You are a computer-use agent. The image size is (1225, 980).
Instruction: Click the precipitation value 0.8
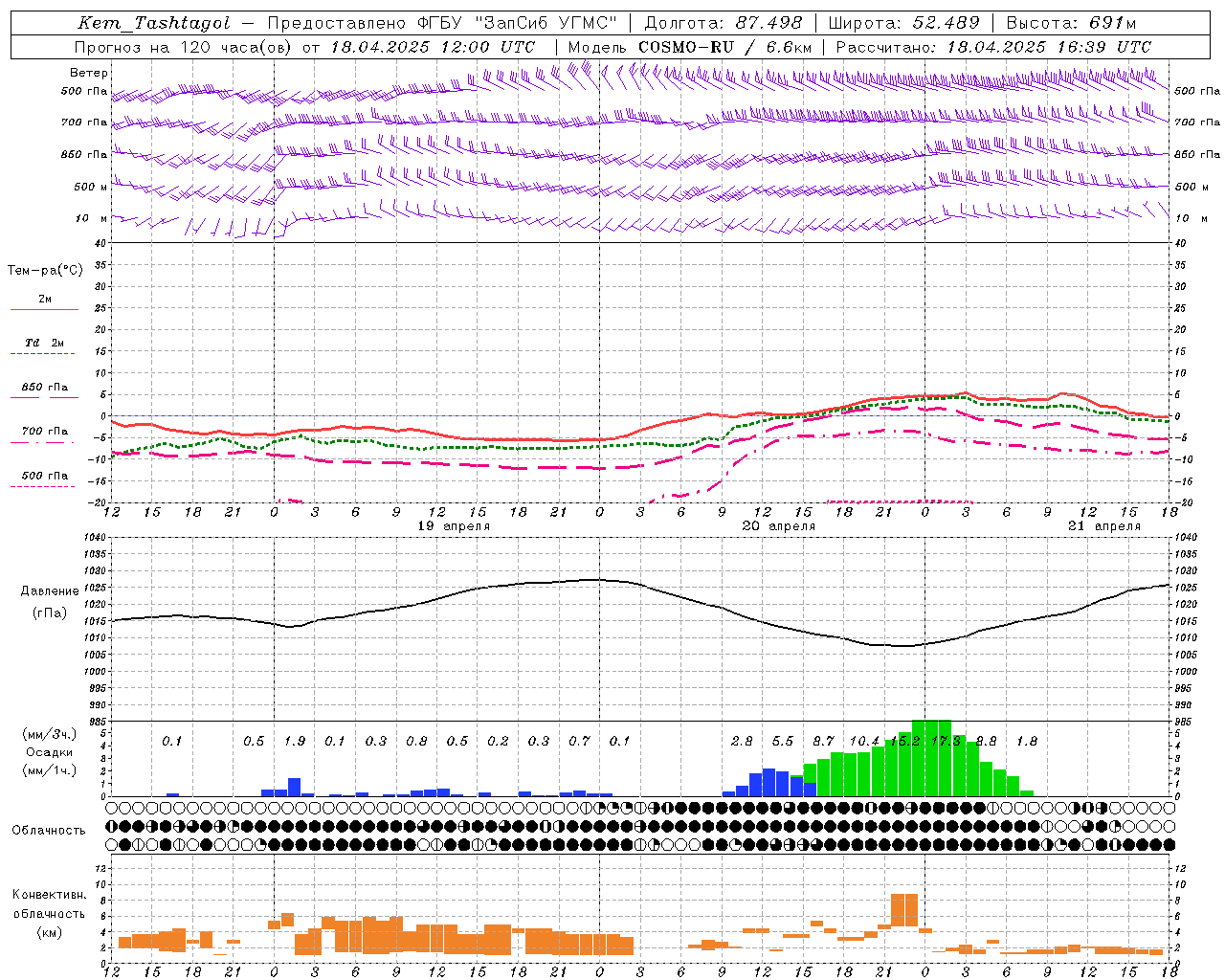(x=416, y=741)
